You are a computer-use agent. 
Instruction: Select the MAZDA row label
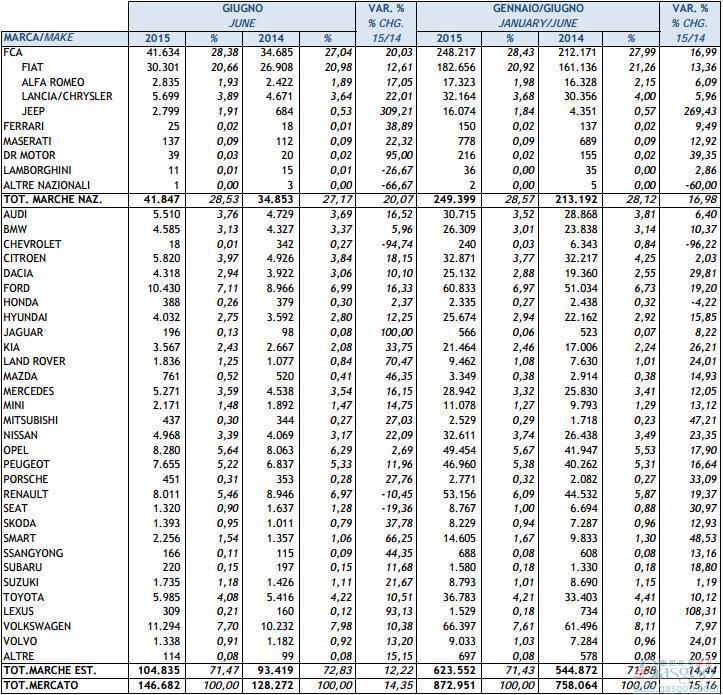point(20,376)
